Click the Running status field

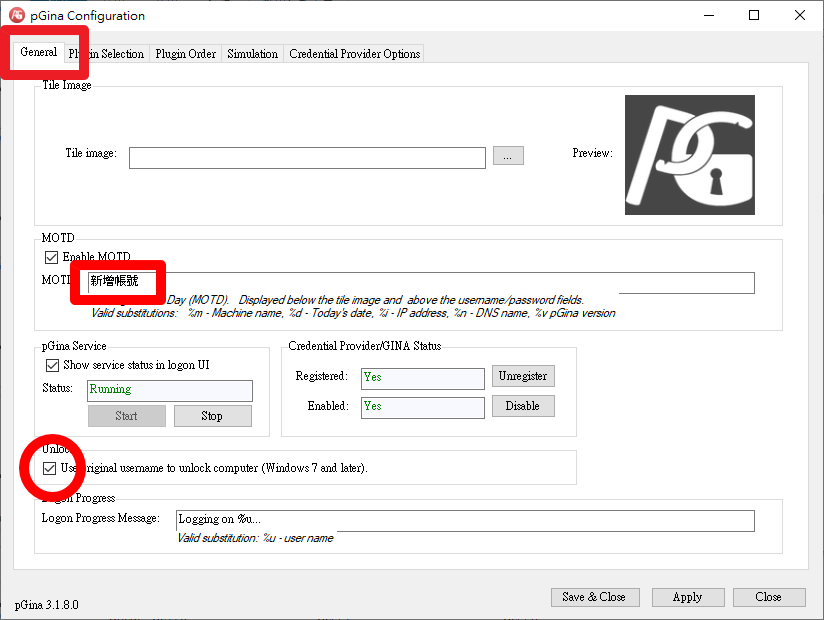[170, 390]
